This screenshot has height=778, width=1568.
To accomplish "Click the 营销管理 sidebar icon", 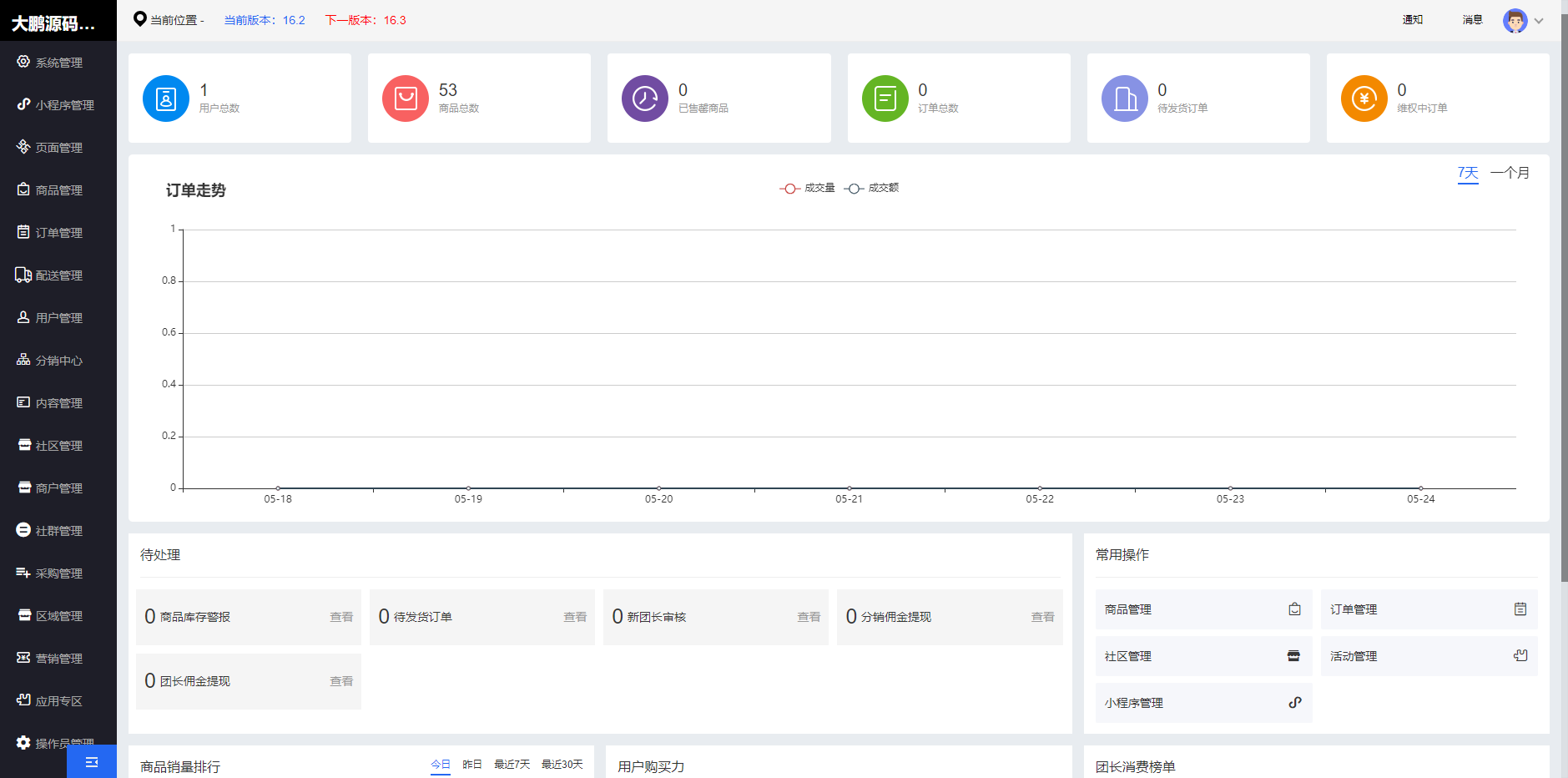I will point(23,658).
